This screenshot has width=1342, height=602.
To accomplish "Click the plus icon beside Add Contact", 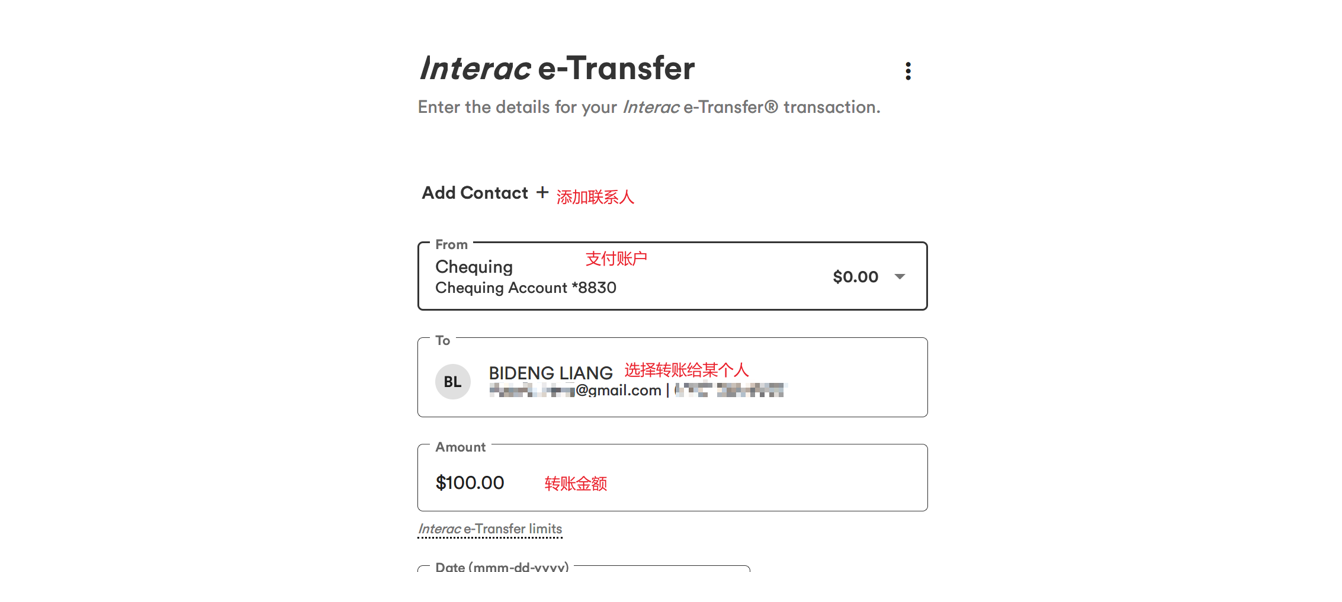I will pyautogui.click(x=542, y=192).
